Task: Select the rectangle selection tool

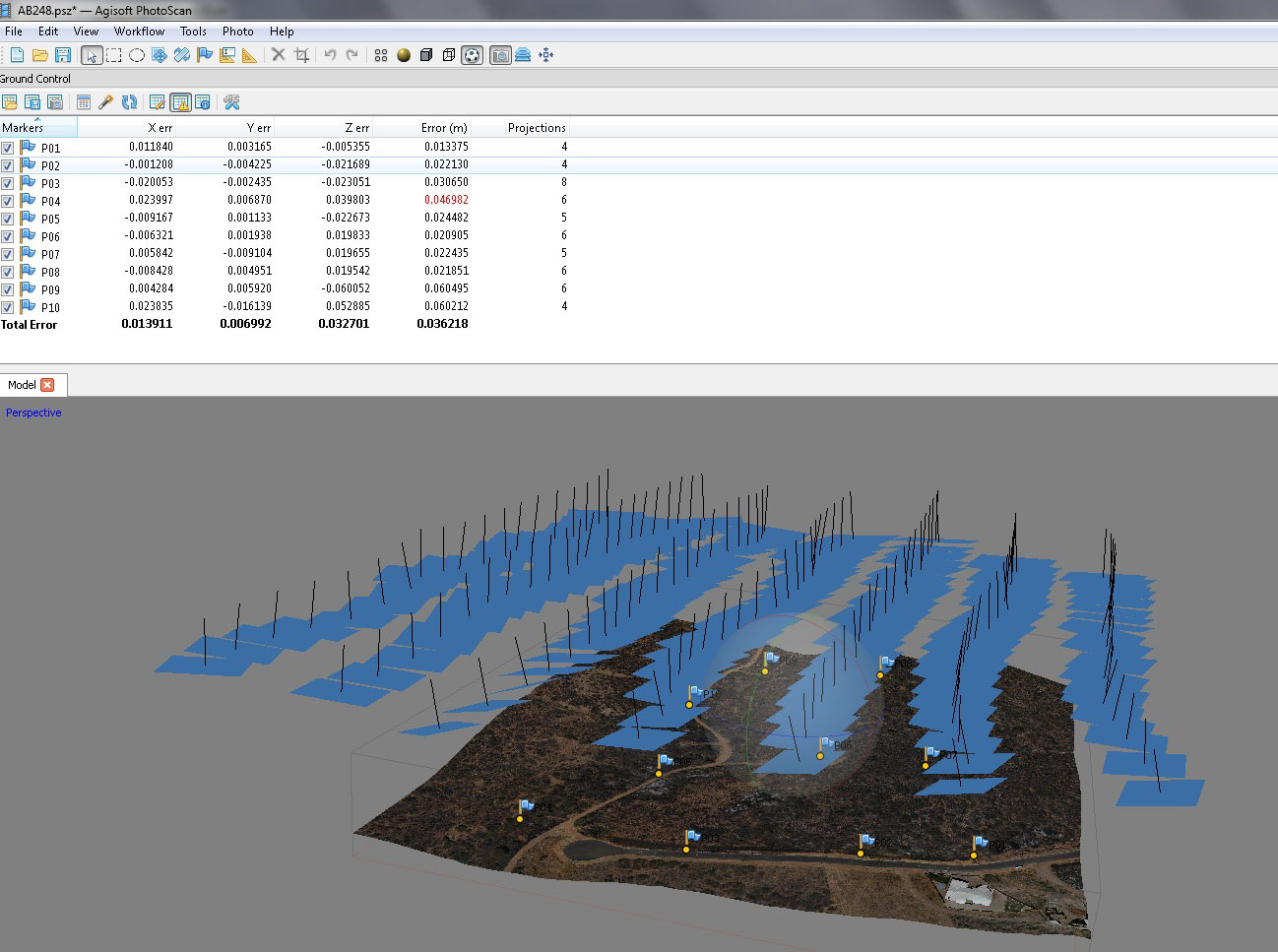Action: 114,55
